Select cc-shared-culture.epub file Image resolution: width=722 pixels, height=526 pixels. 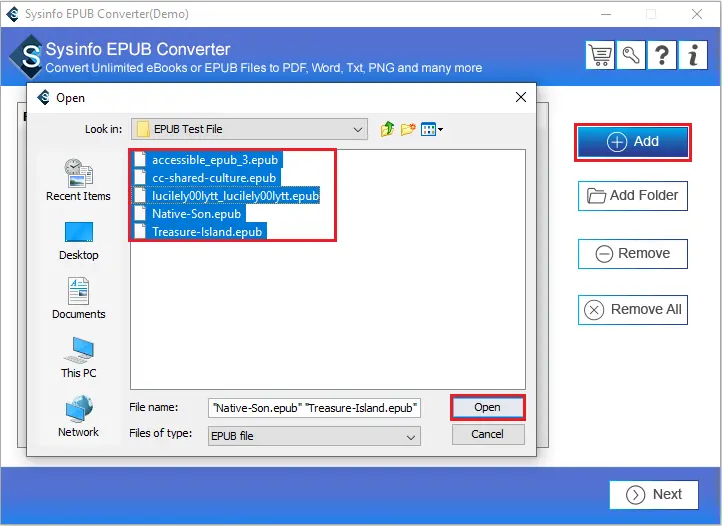206,178
